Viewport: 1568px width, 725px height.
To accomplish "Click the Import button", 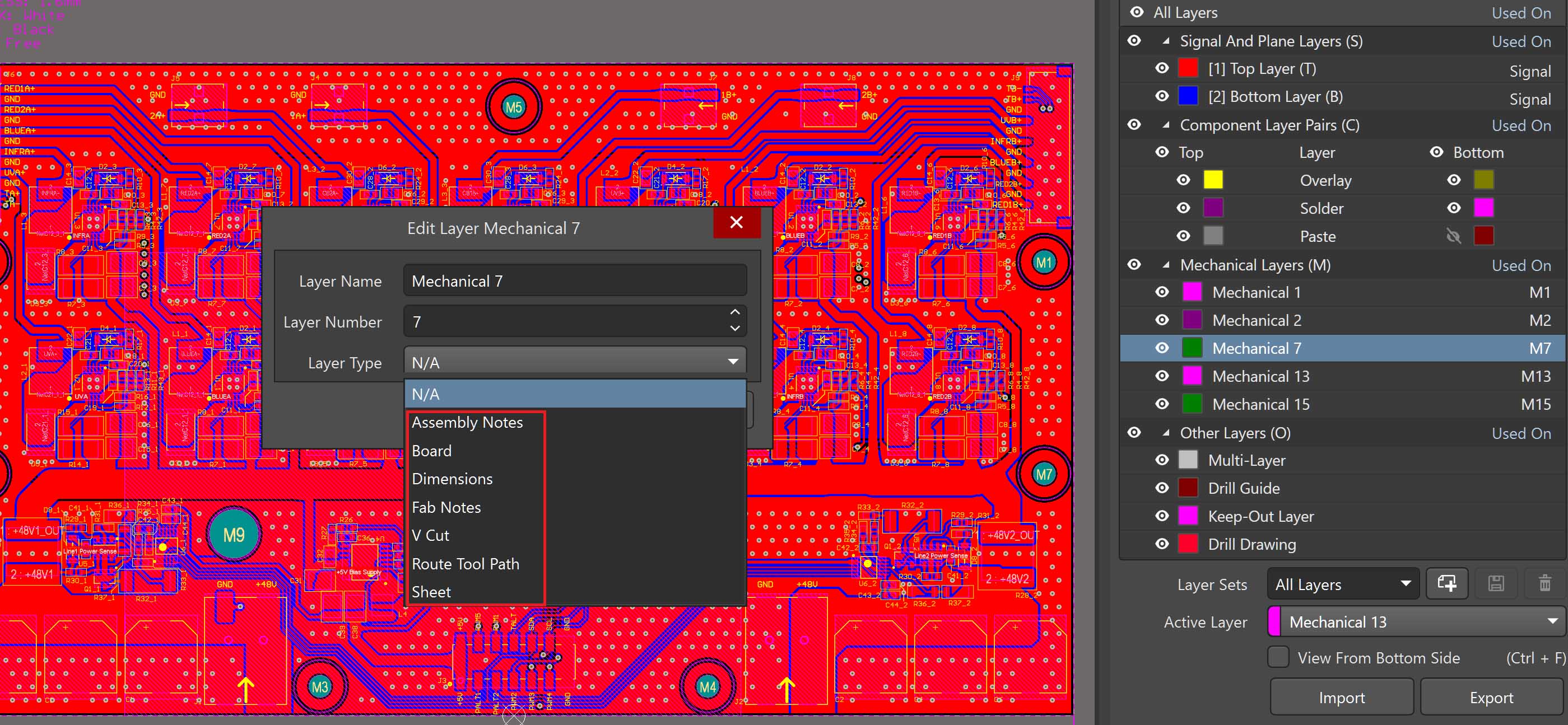I will pyautogui.click(x=1341, y=697).
